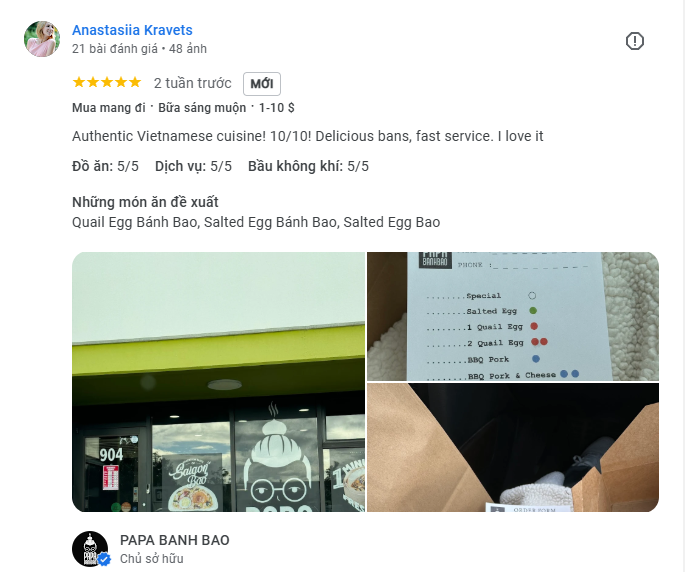Click the 'Bầu không khí: 5/5' rating
The image size is (685, 572).
[308, 166]
